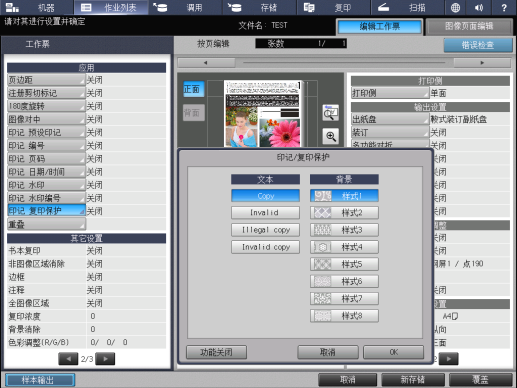Select background 样式6
517x388 pixels.
[344, 282]
